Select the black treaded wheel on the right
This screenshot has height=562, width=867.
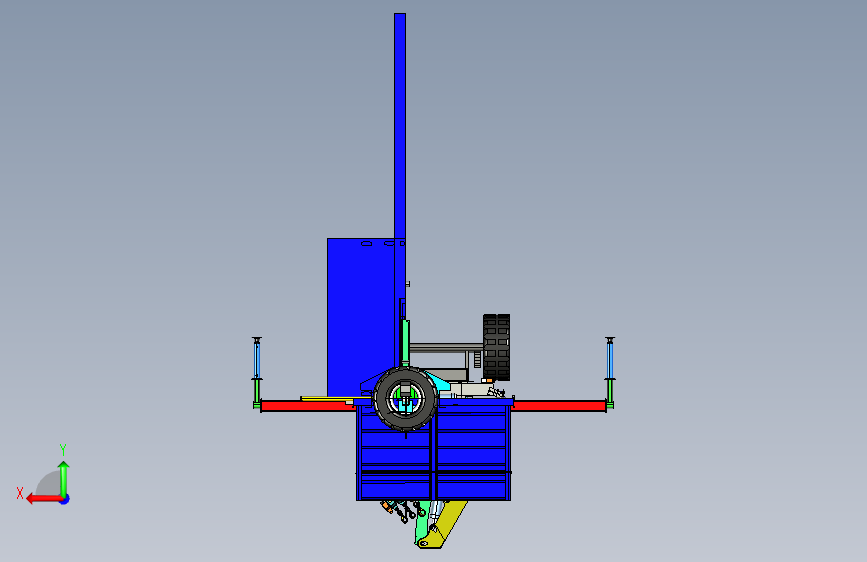click(497, 347)
